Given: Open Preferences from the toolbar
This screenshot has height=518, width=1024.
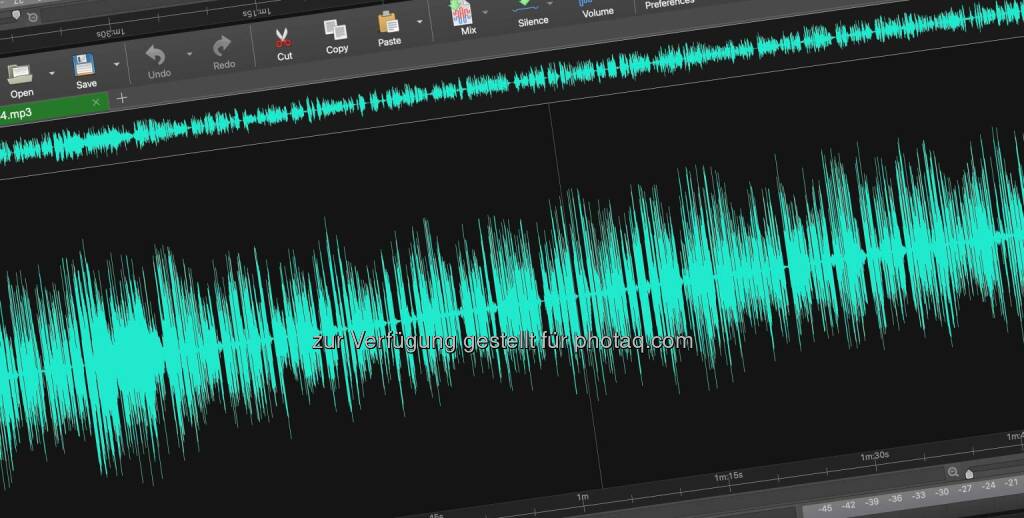Looking at the screenshot, I should [668, 4].
